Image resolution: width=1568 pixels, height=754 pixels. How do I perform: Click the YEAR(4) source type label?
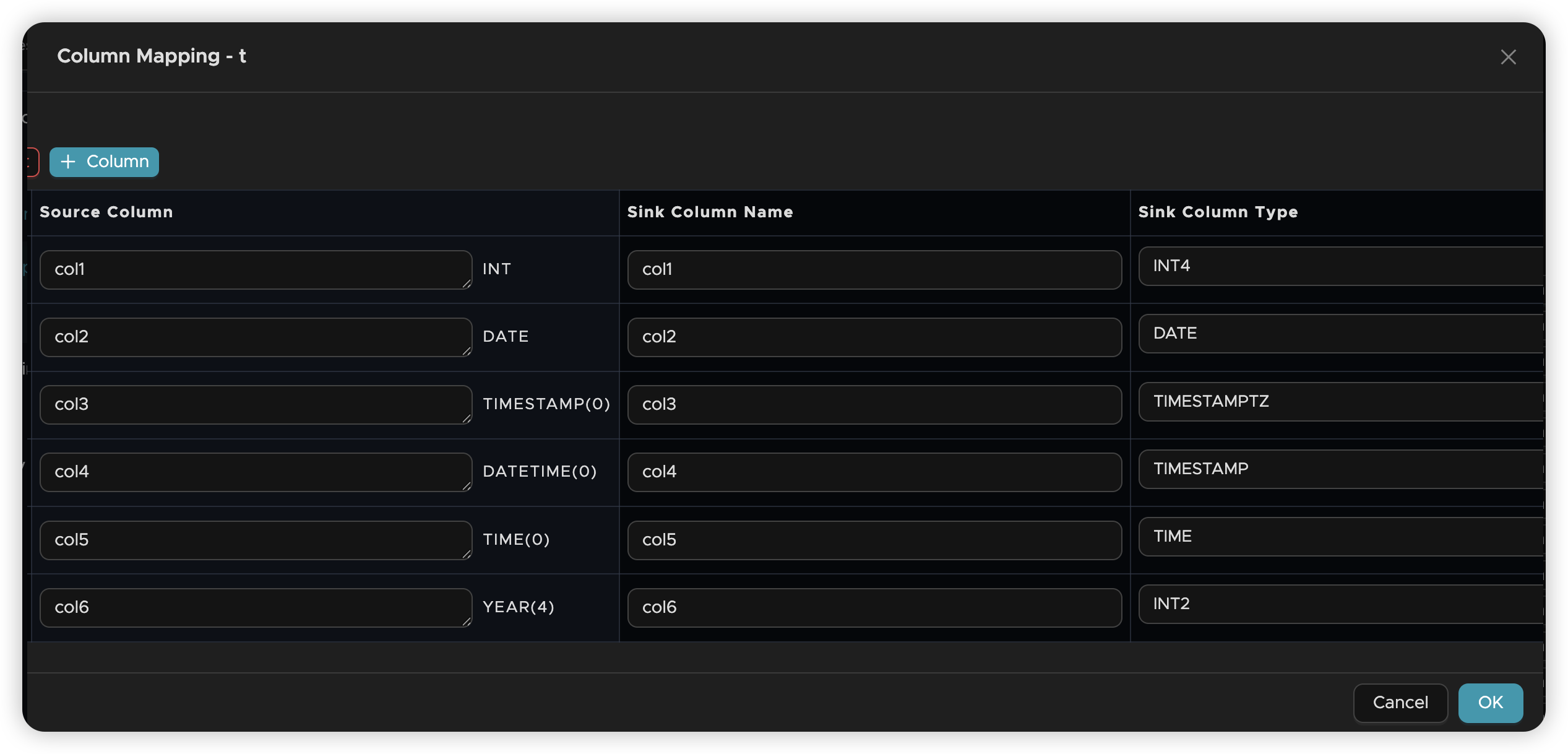pos(519,607)
